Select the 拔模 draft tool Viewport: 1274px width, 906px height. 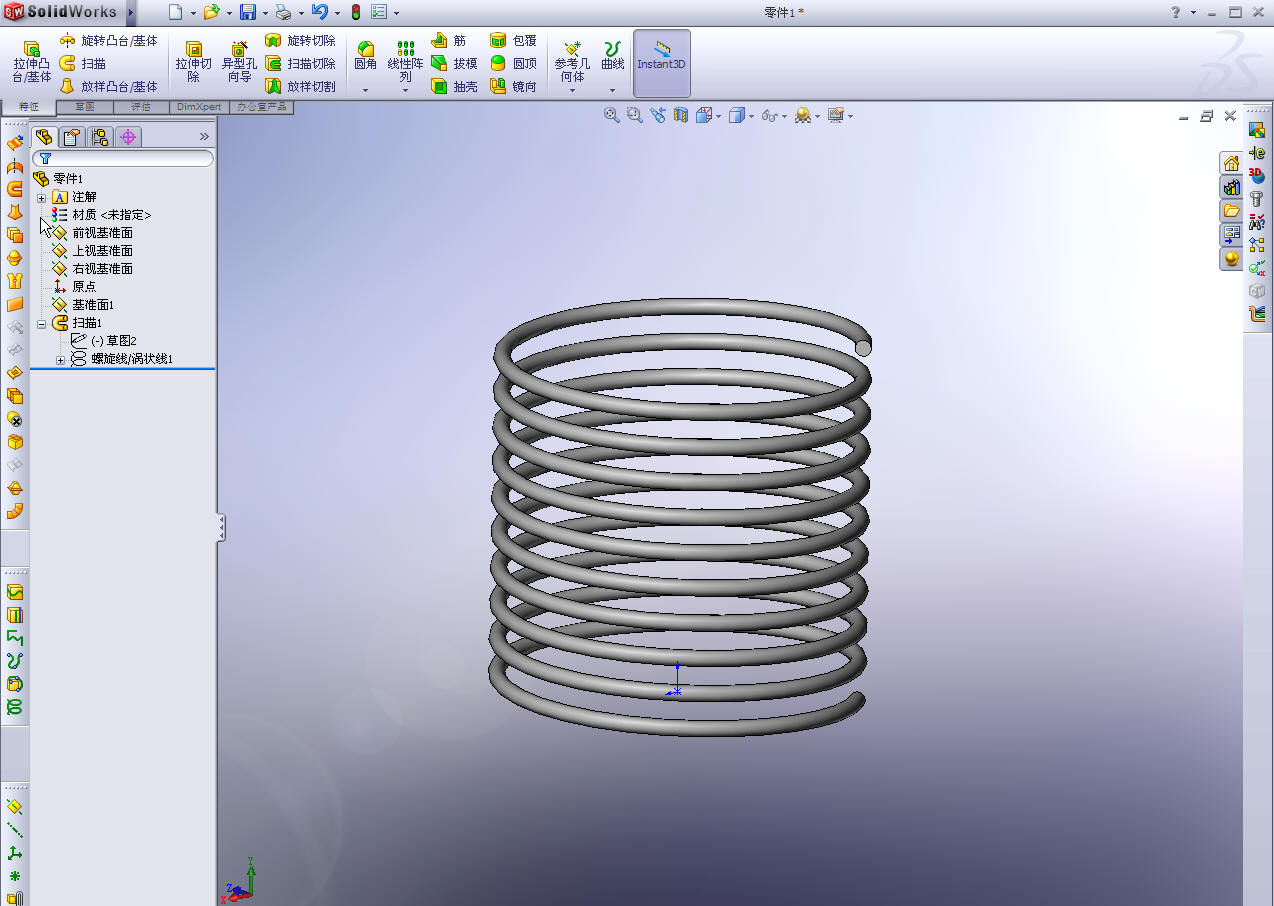tap(454, 63)
